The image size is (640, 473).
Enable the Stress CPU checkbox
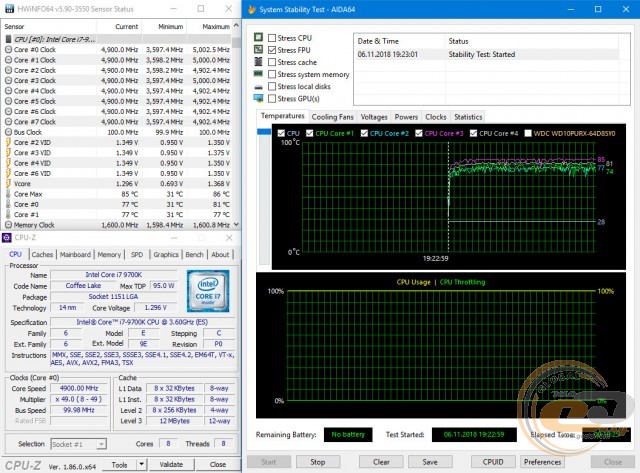[x=272, y=38]
